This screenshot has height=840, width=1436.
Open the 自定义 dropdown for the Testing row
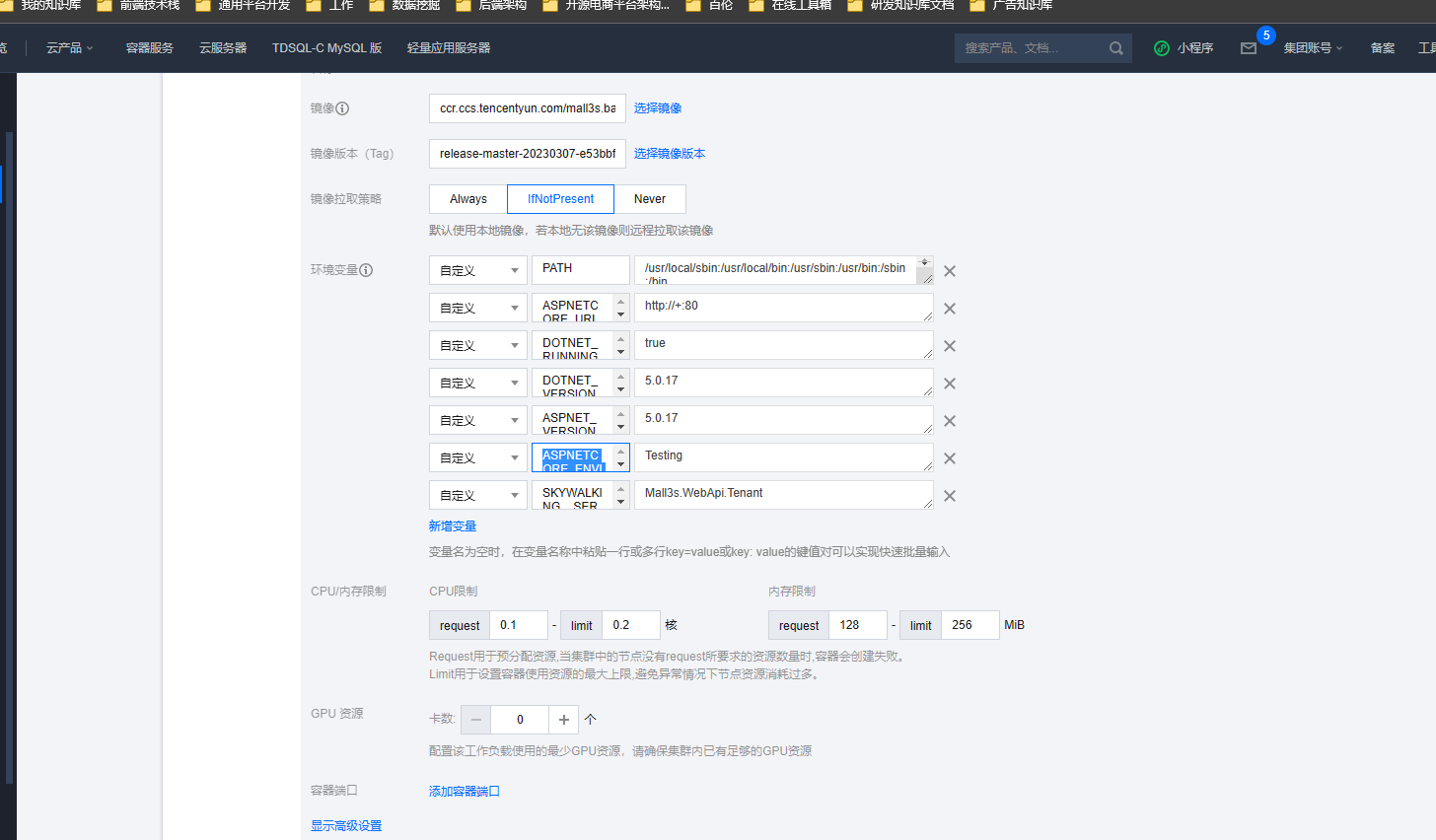point(478,457)
